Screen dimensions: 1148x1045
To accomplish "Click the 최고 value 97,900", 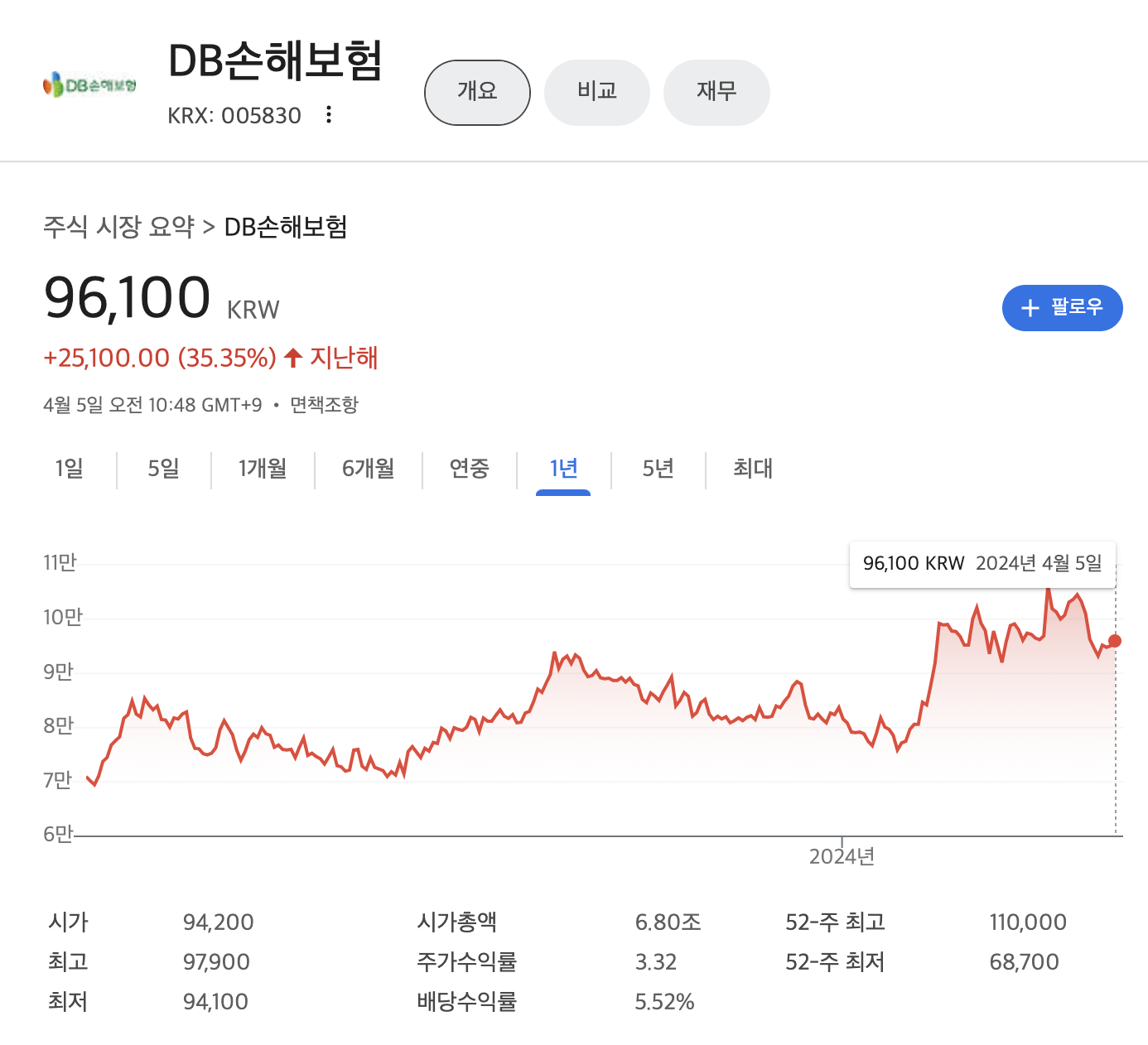I will [216, 961].
